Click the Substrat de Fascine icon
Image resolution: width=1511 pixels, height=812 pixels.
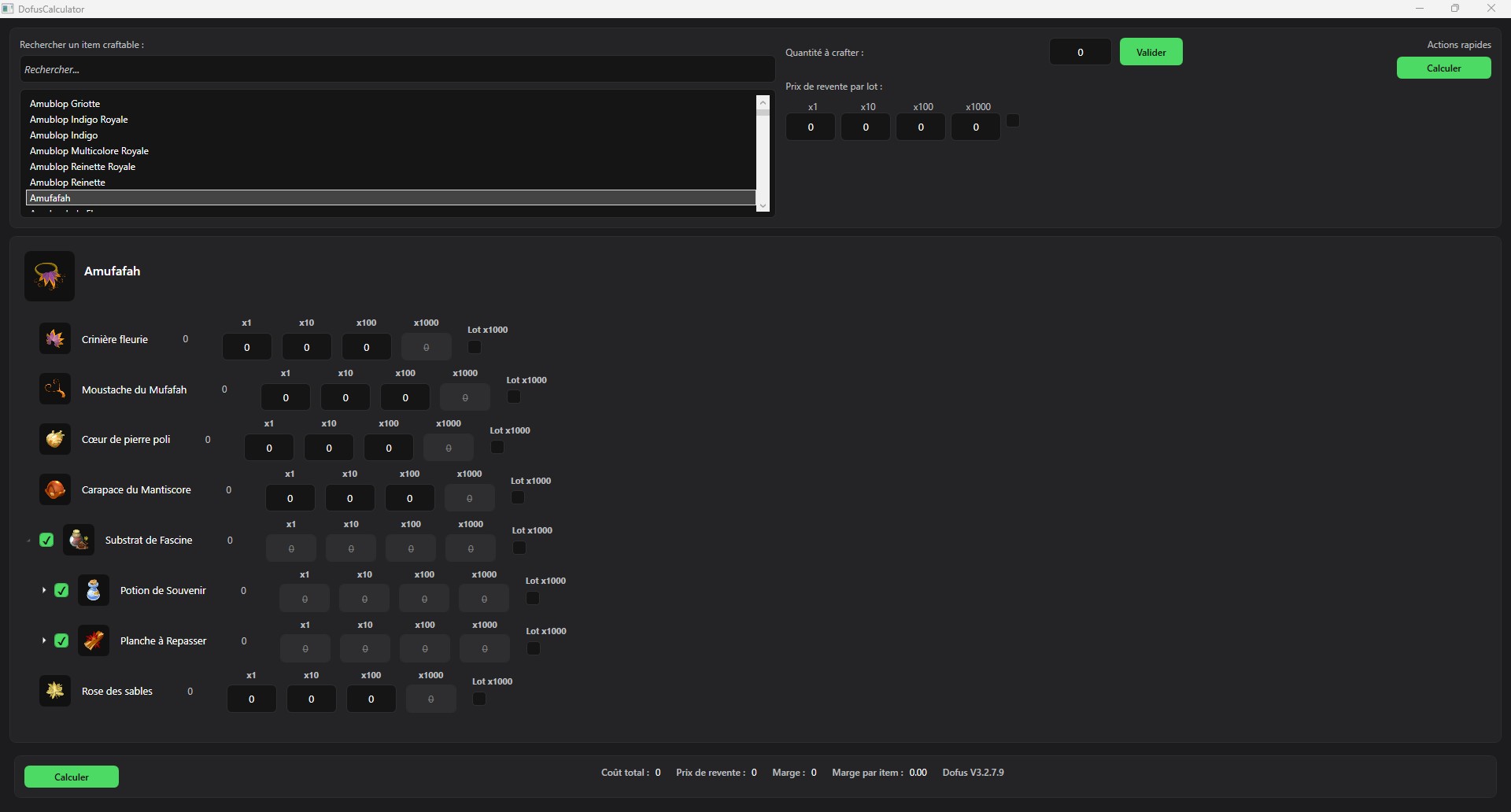point(79,540)
